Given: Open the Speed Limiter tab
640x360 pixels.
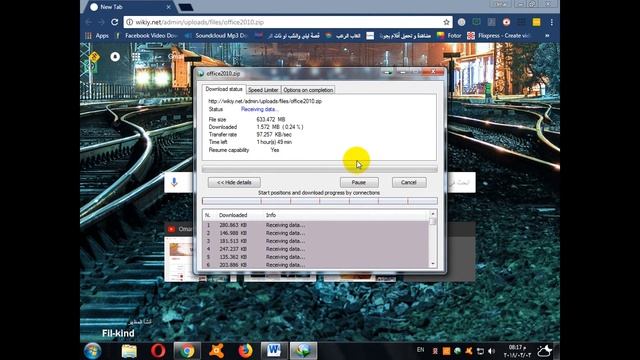Looking at the screenshot, I should pyautogui.click(x=263, y=90).
